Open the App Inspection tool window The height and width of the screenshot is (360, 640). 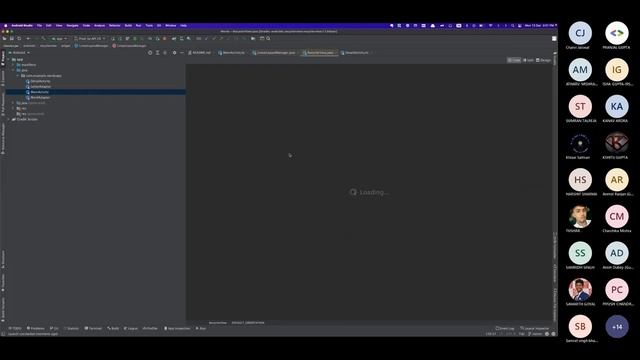tap(177, 328)
